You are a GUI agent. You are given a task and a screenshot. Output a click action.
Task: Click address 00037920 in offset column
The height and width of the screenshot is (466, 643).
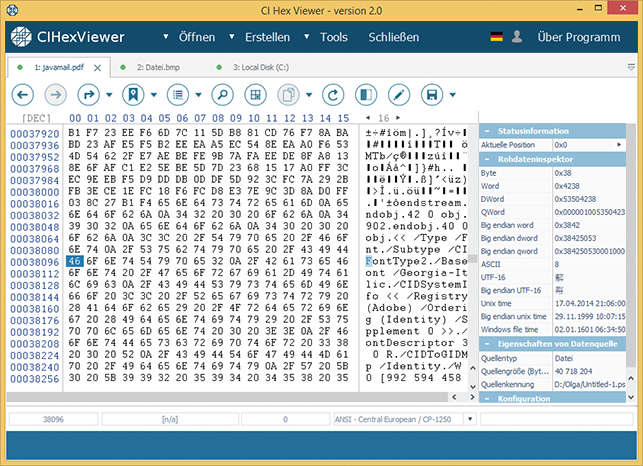click(x=35, y=134)
